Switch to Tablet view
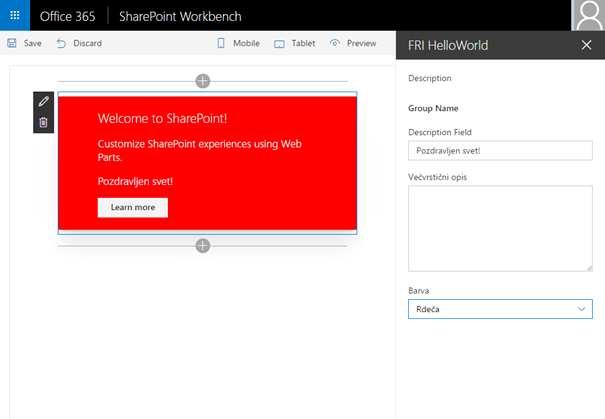The image size is (605, 419). (295, 44)
